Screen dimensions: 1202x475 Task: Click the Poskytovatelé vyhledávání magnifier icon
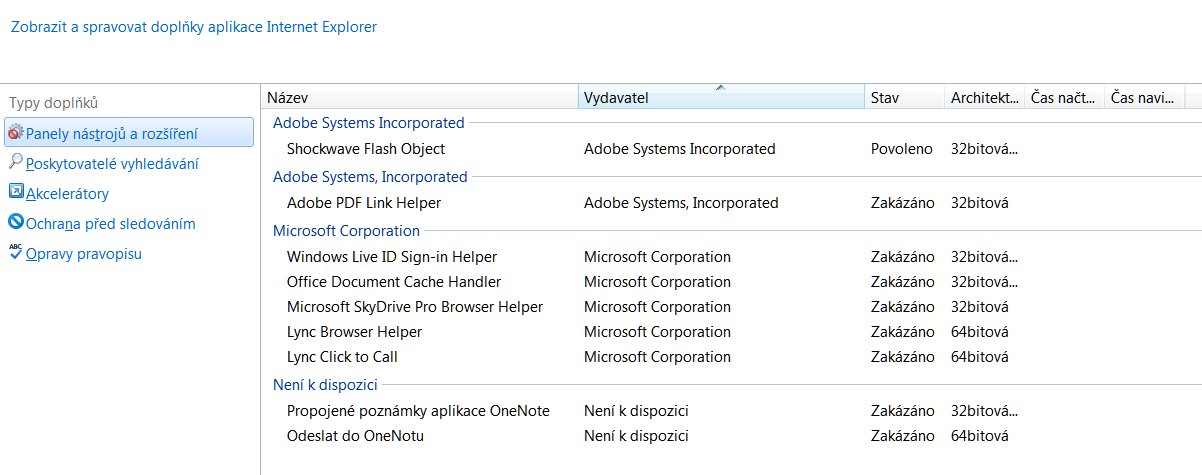click(15, 162)
